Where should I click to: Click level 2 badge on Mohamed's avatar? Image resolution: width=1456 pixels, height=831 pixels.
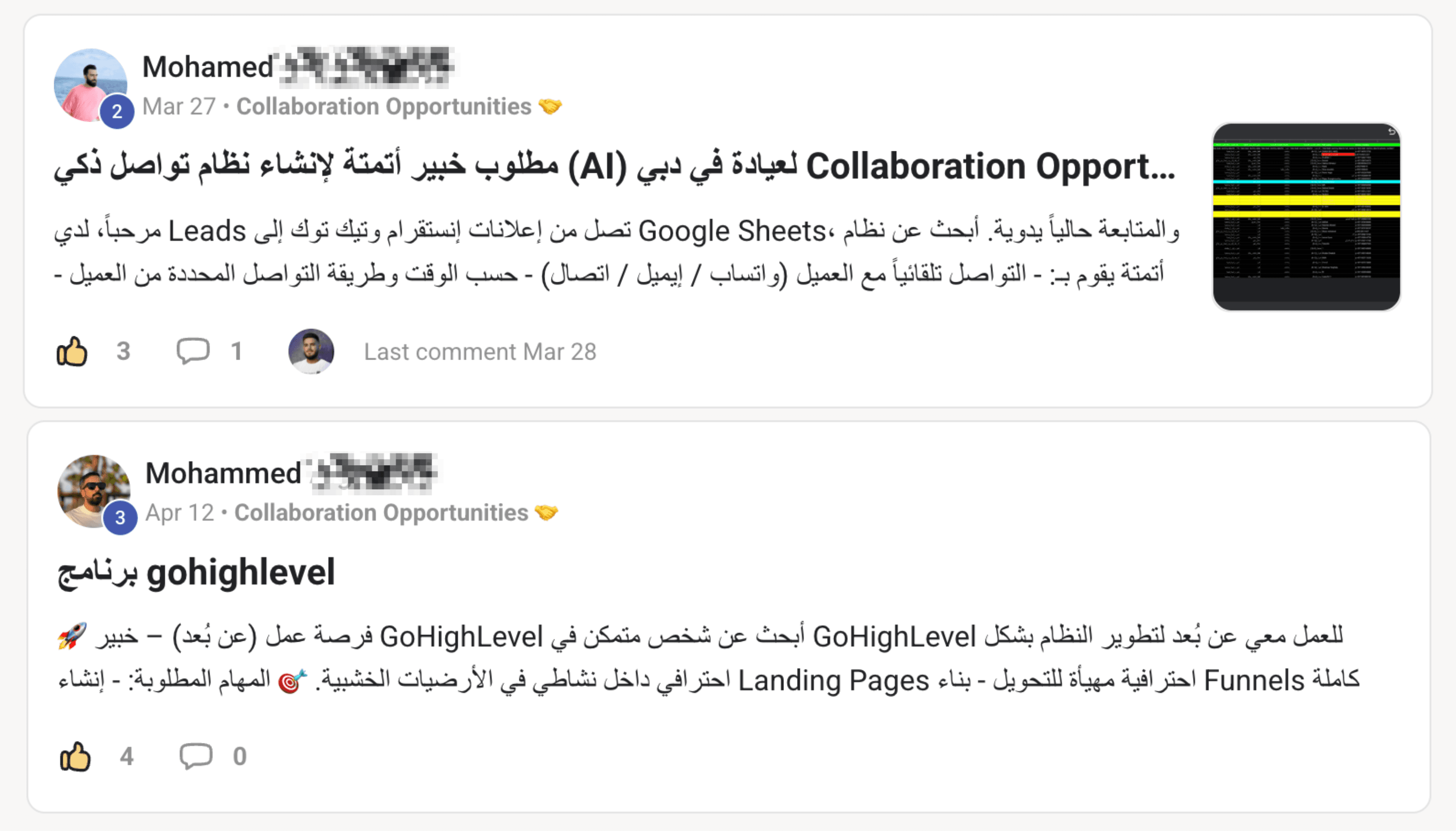[117, 111]
